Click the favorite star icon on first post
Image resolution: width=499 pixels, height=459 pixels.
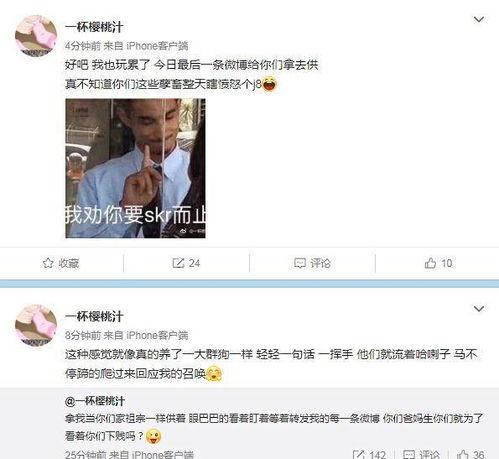pyautogui.click(x=48, y=263)
